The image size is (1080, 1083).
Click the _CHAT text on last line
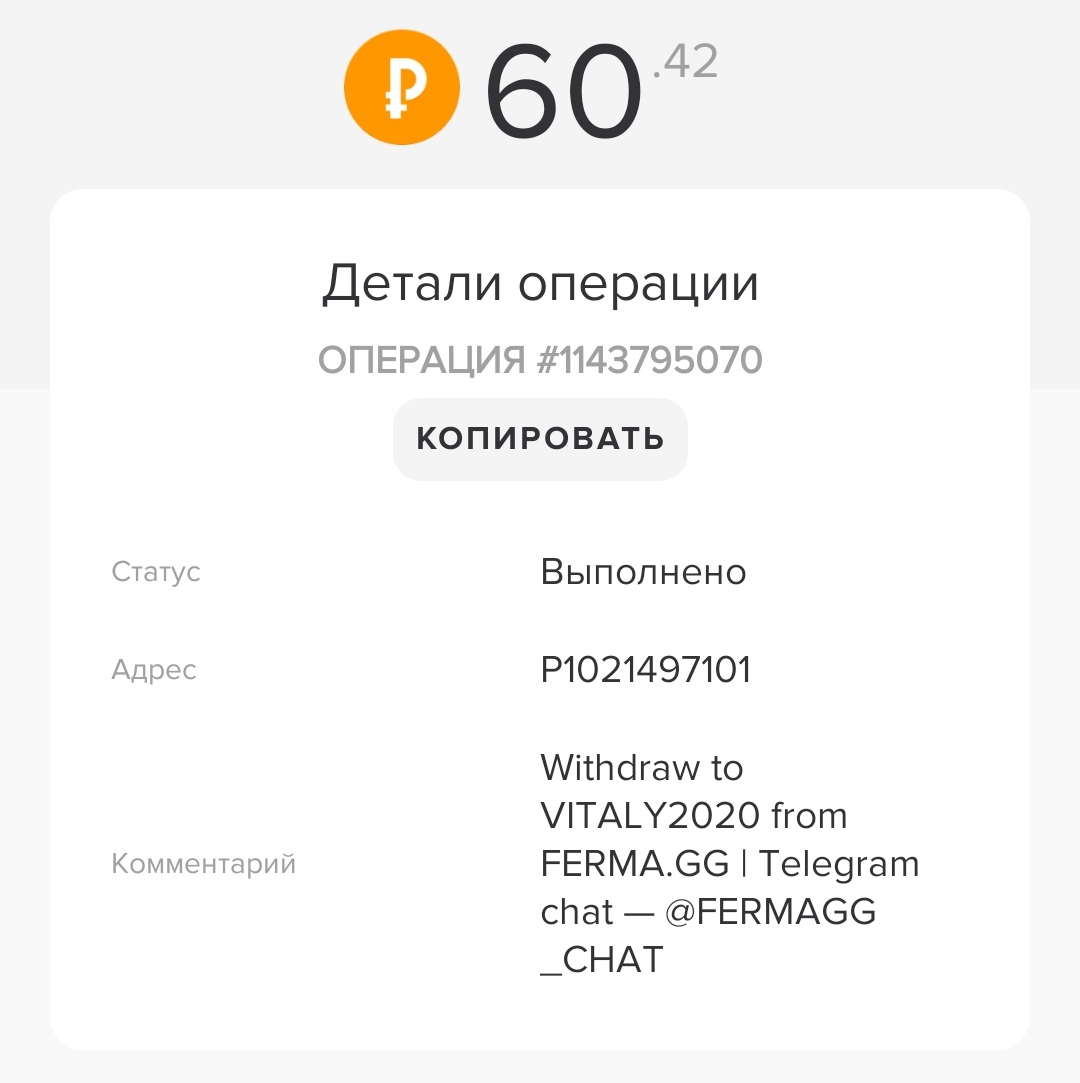[601, 959]
